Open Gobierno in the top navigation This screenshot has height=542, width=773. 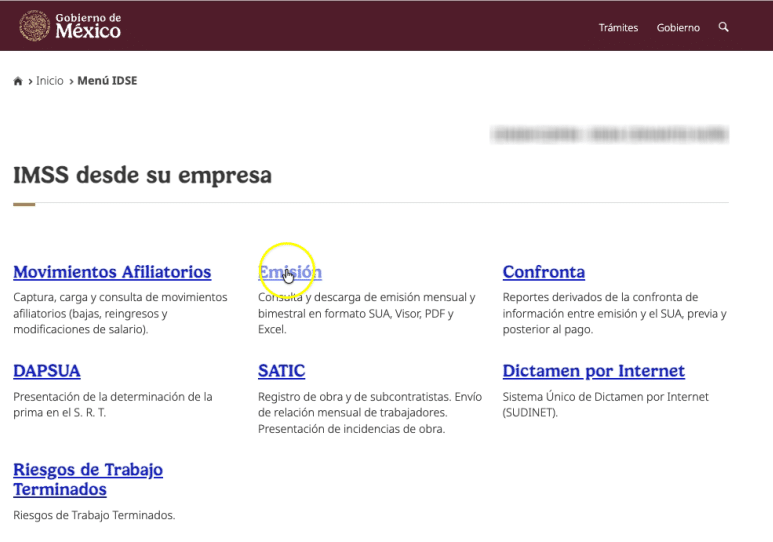[x=678, y=28]
